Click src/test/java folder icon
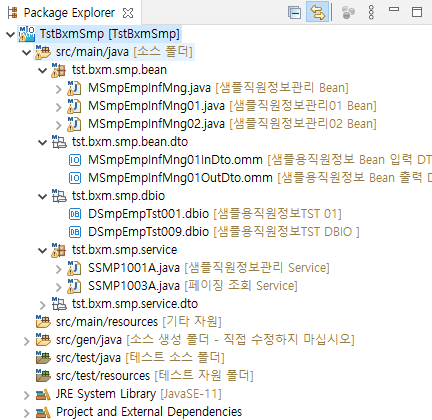The height and width of the screenshot is (420, 432). tap(43, 358)
